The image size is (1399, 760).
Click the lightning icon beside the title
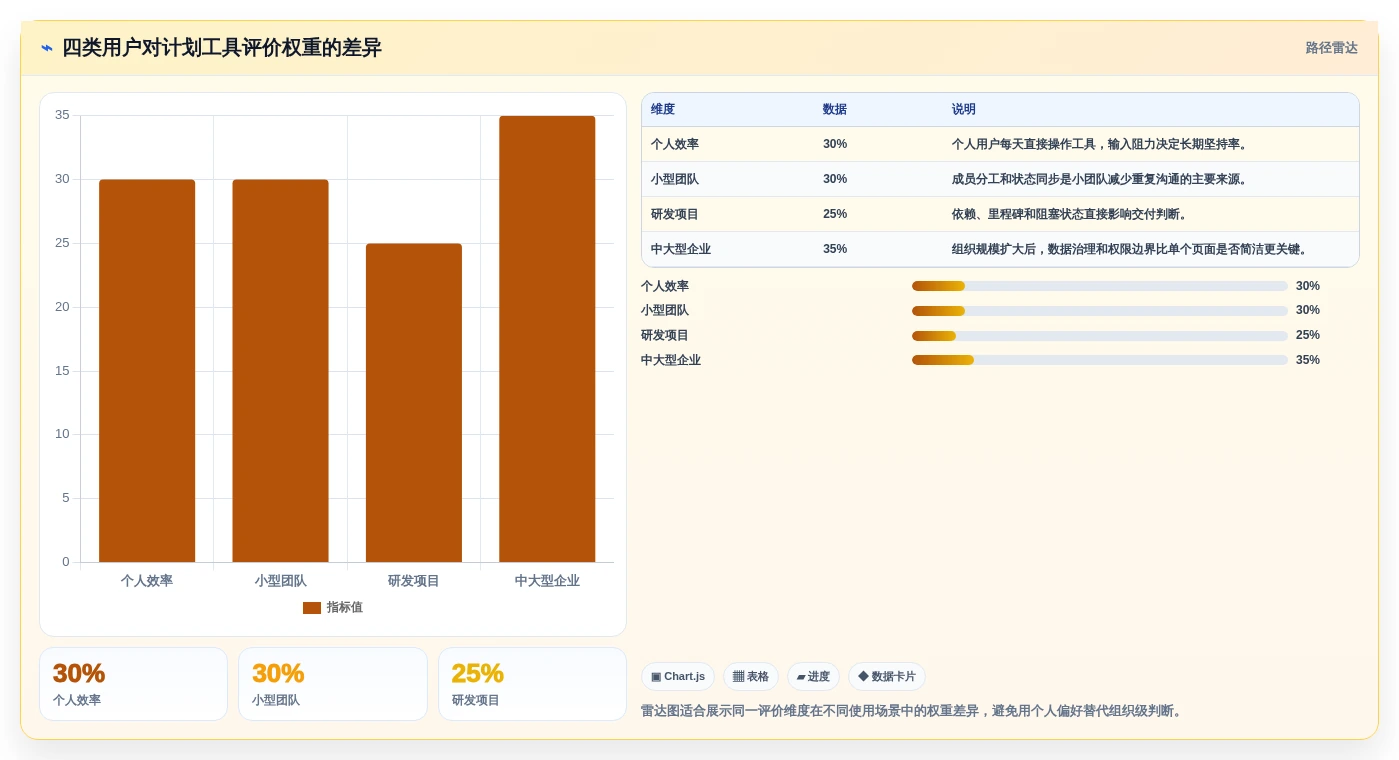pos(47,48)
